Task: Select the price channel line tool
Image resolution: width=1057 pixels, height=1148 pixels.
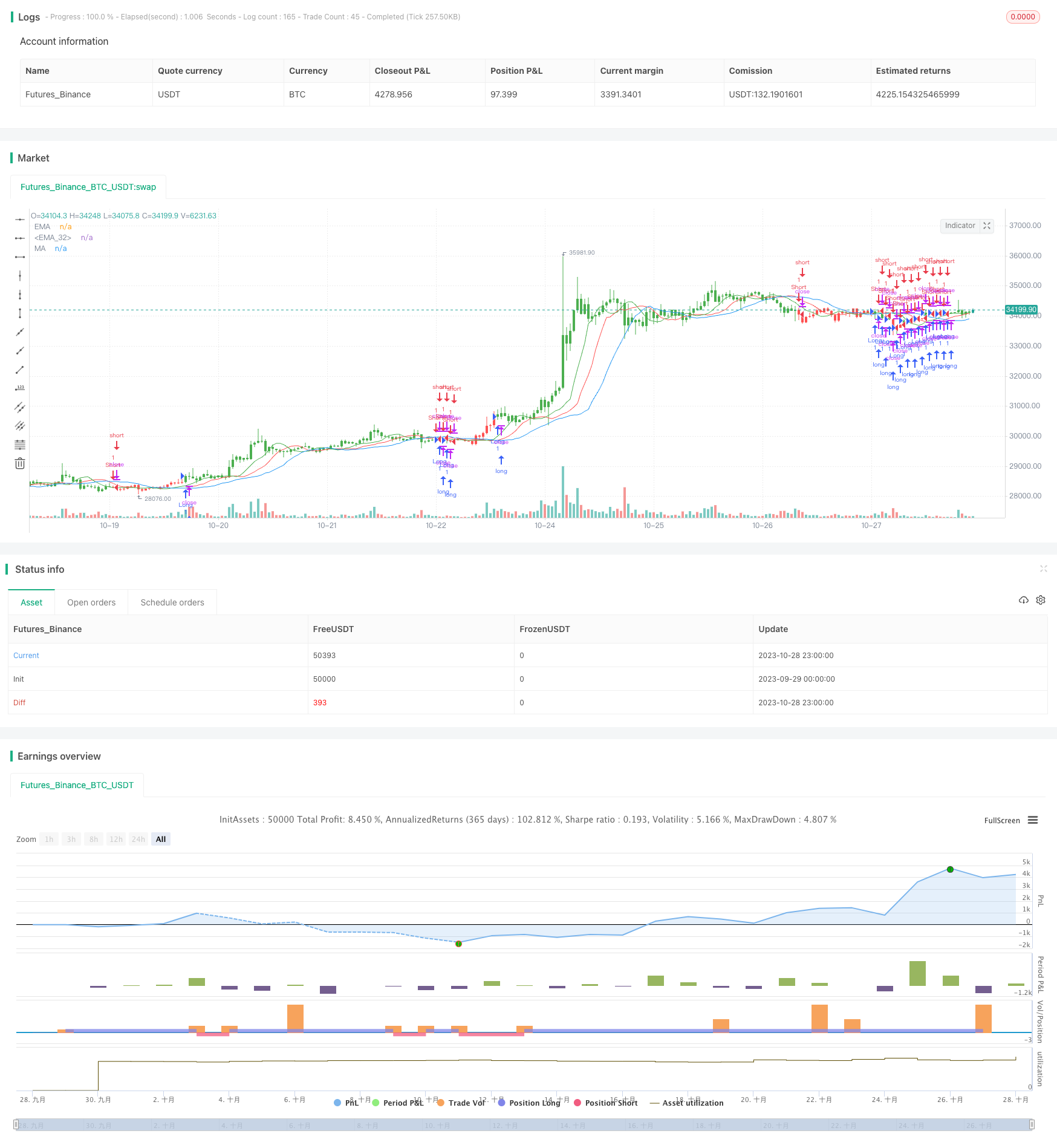Action: pos(20,407)
